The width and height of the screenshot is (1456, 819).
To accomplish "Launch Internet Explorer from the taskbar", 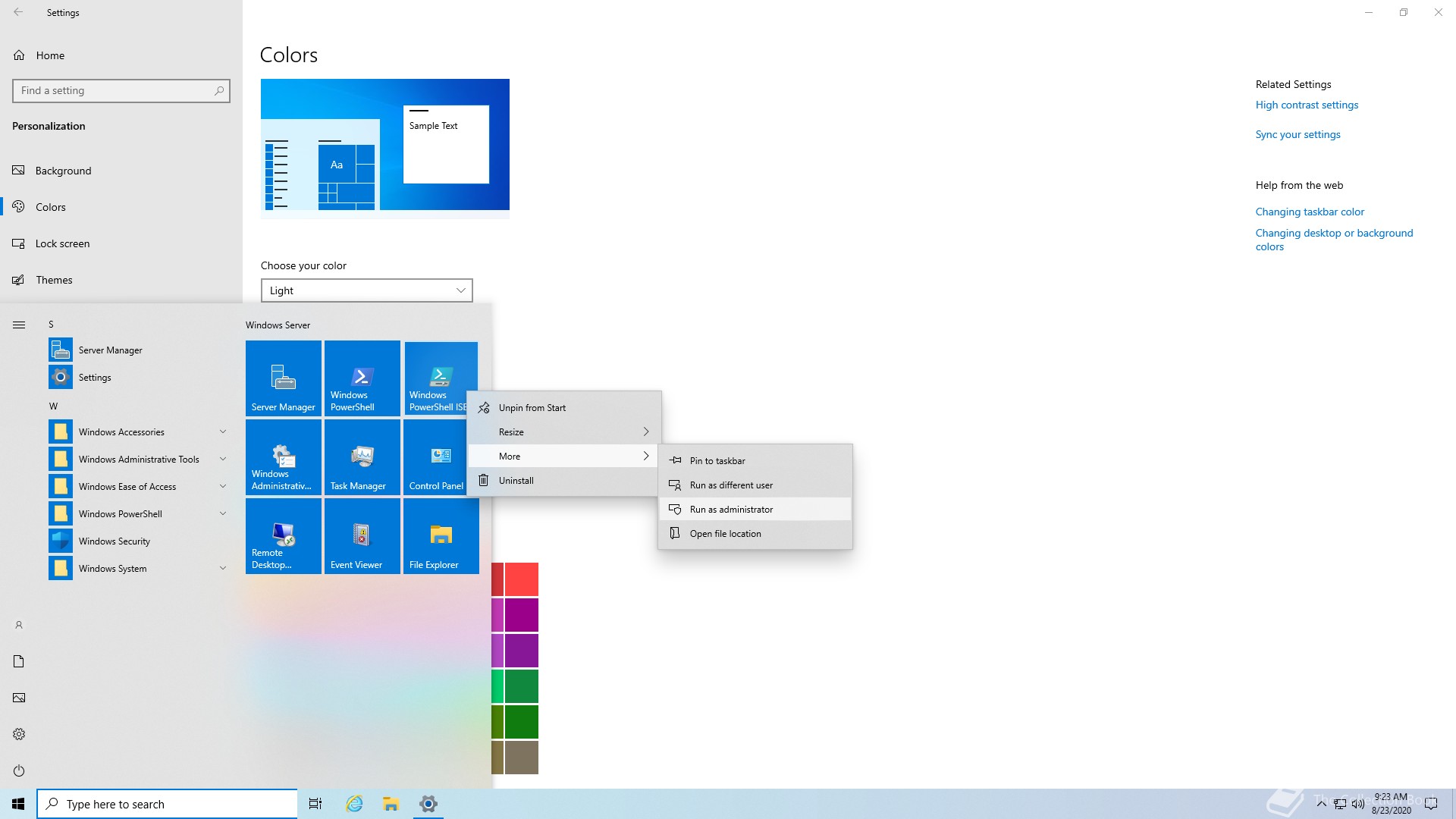I will [x=354, y=804].
